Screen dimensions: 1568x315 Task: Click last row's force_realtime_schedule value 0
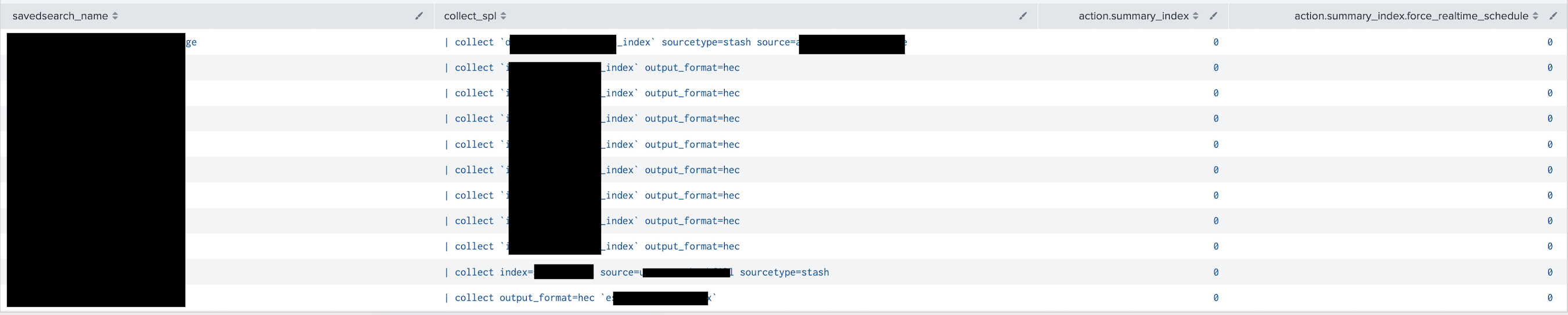coord(1550,298)
